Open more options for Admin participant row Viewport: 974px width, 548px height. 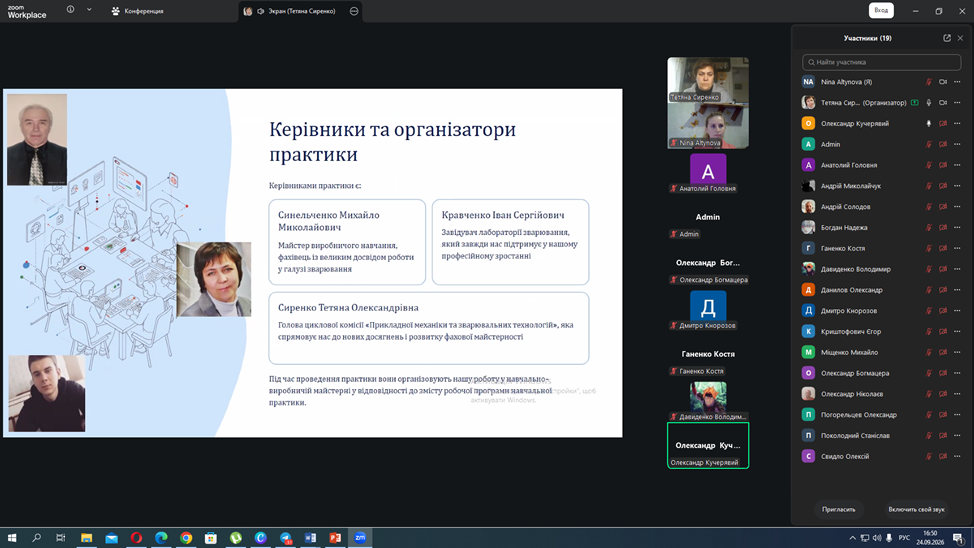tap(957, 144)
